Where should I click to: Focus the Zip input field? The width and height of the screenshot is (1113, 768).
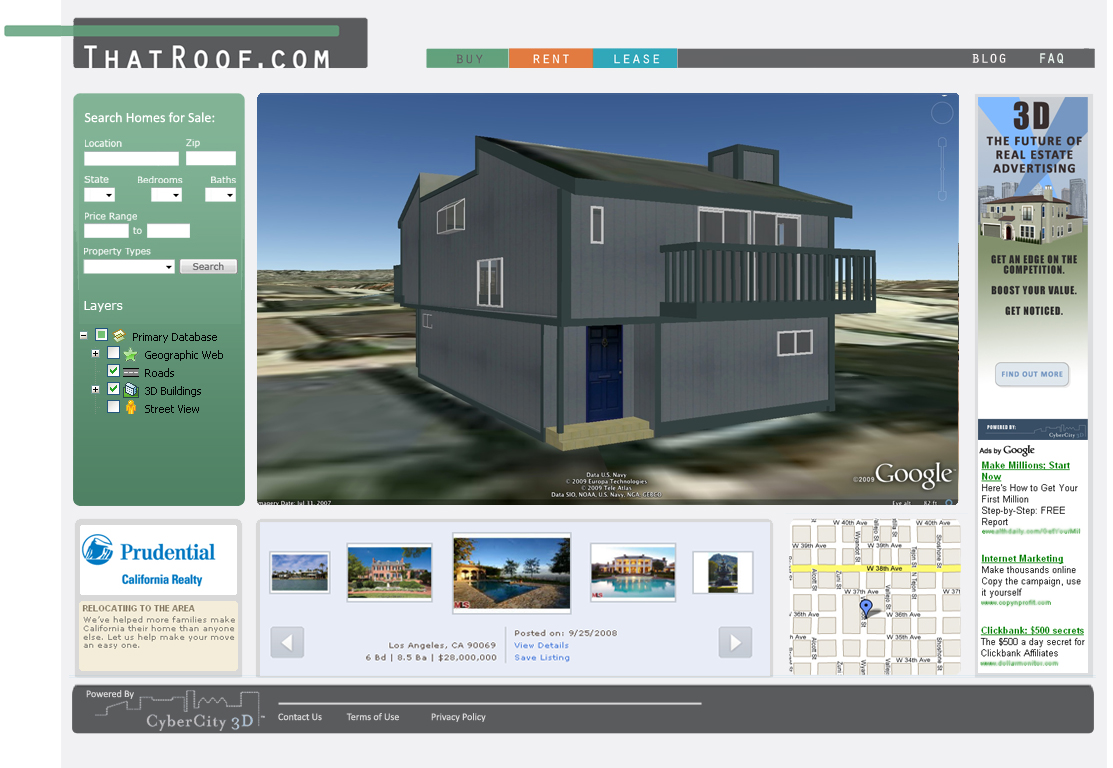click(211, 158)
